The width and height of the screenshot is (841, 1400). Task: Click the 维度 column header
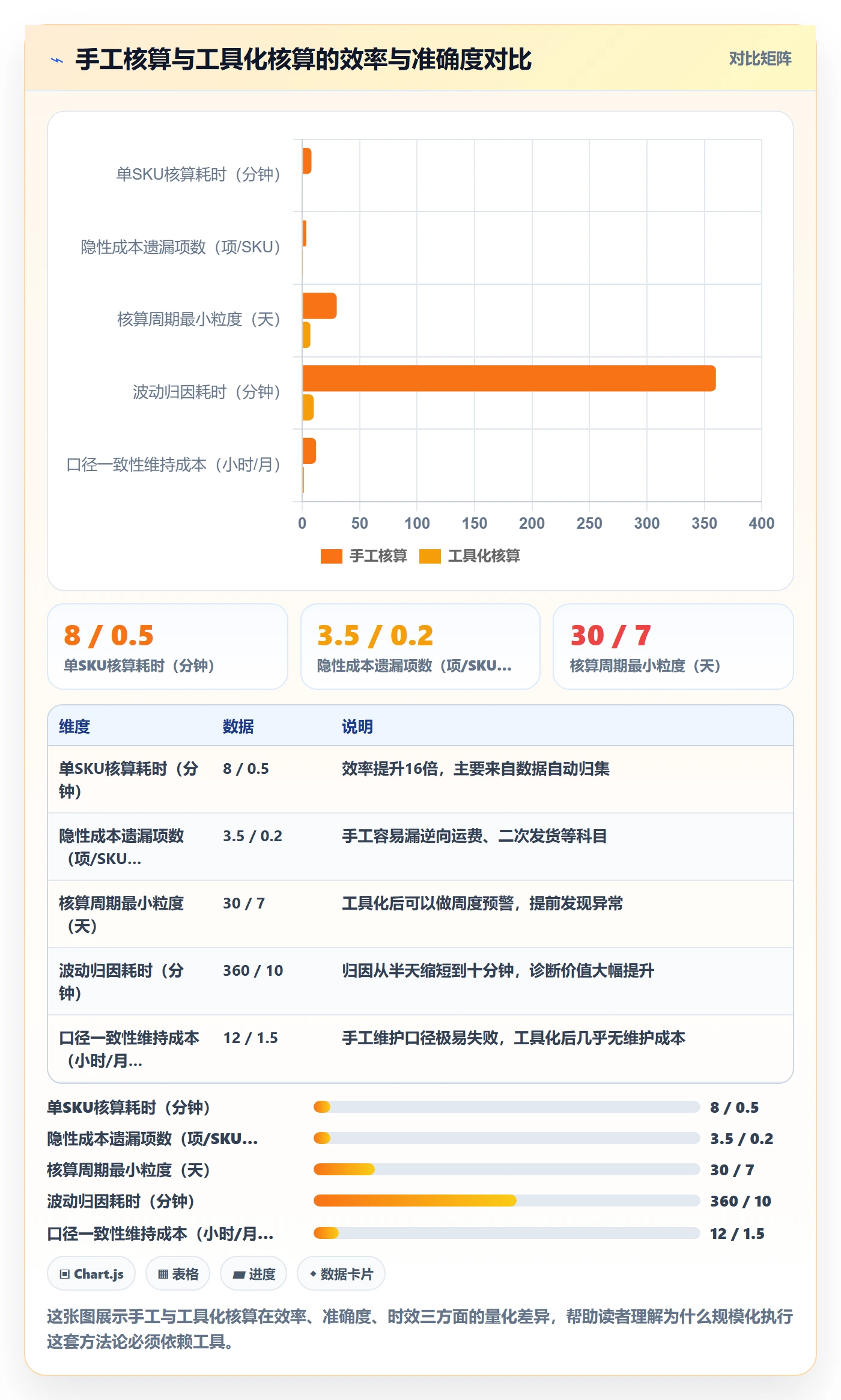click(x=74, y=726)
